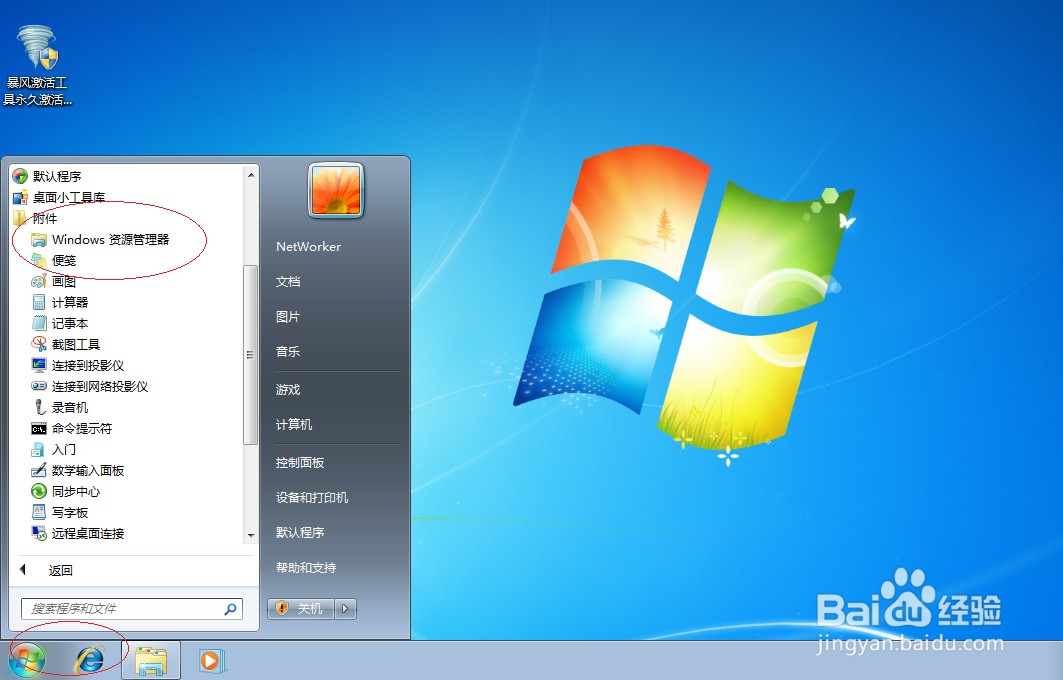The height and width of the screenshot is (680, 1063).
Task: Open Connect to Projector (连接到投影仪) icon
Action: (x=39, y=365)
